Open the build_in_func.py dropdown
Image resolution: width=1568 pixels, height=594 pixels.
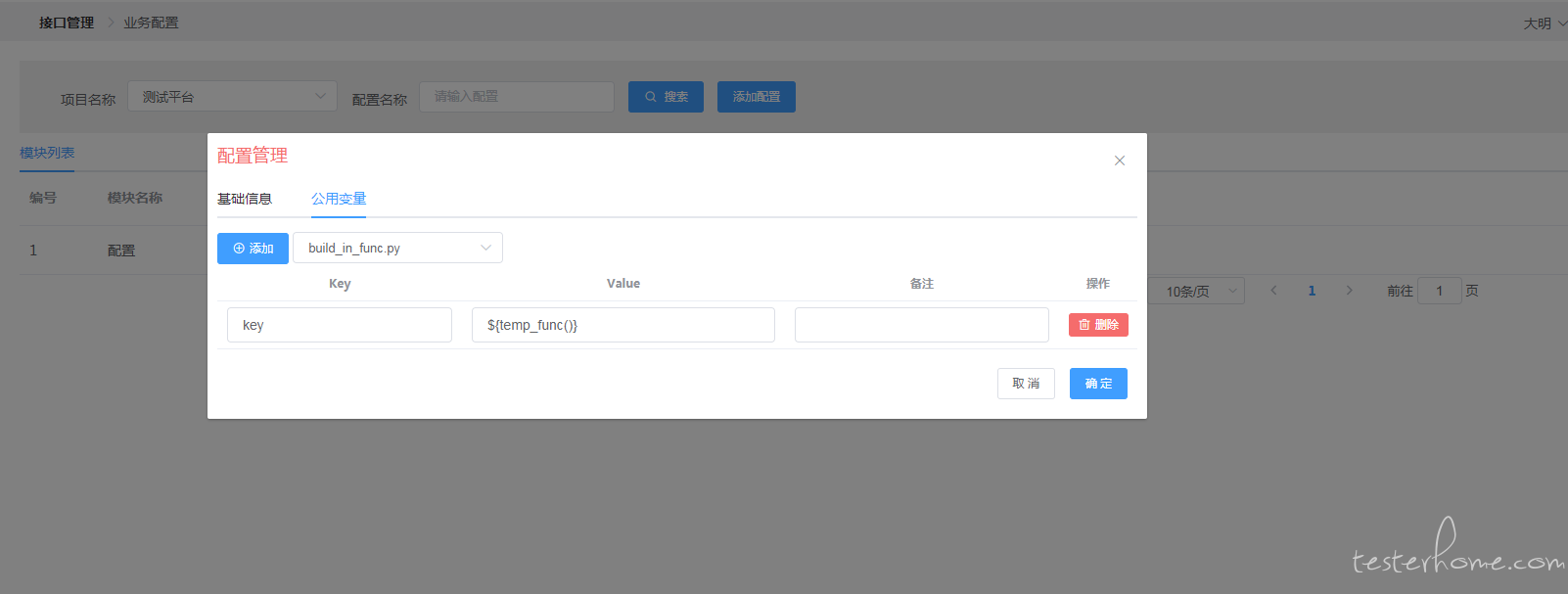pos(397,248)
